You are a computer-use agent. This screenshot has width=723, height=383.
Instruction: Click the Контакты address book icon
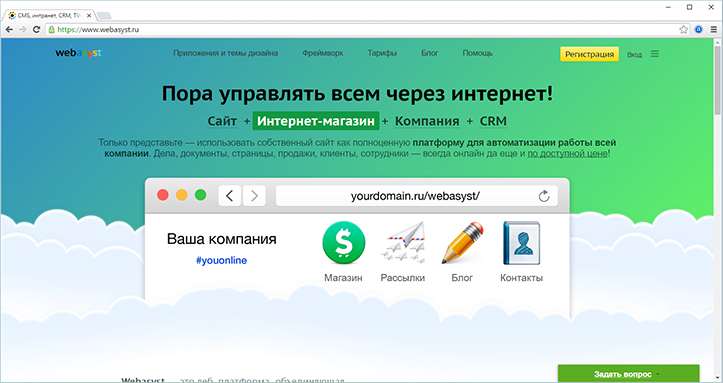[x=522, y=243]
